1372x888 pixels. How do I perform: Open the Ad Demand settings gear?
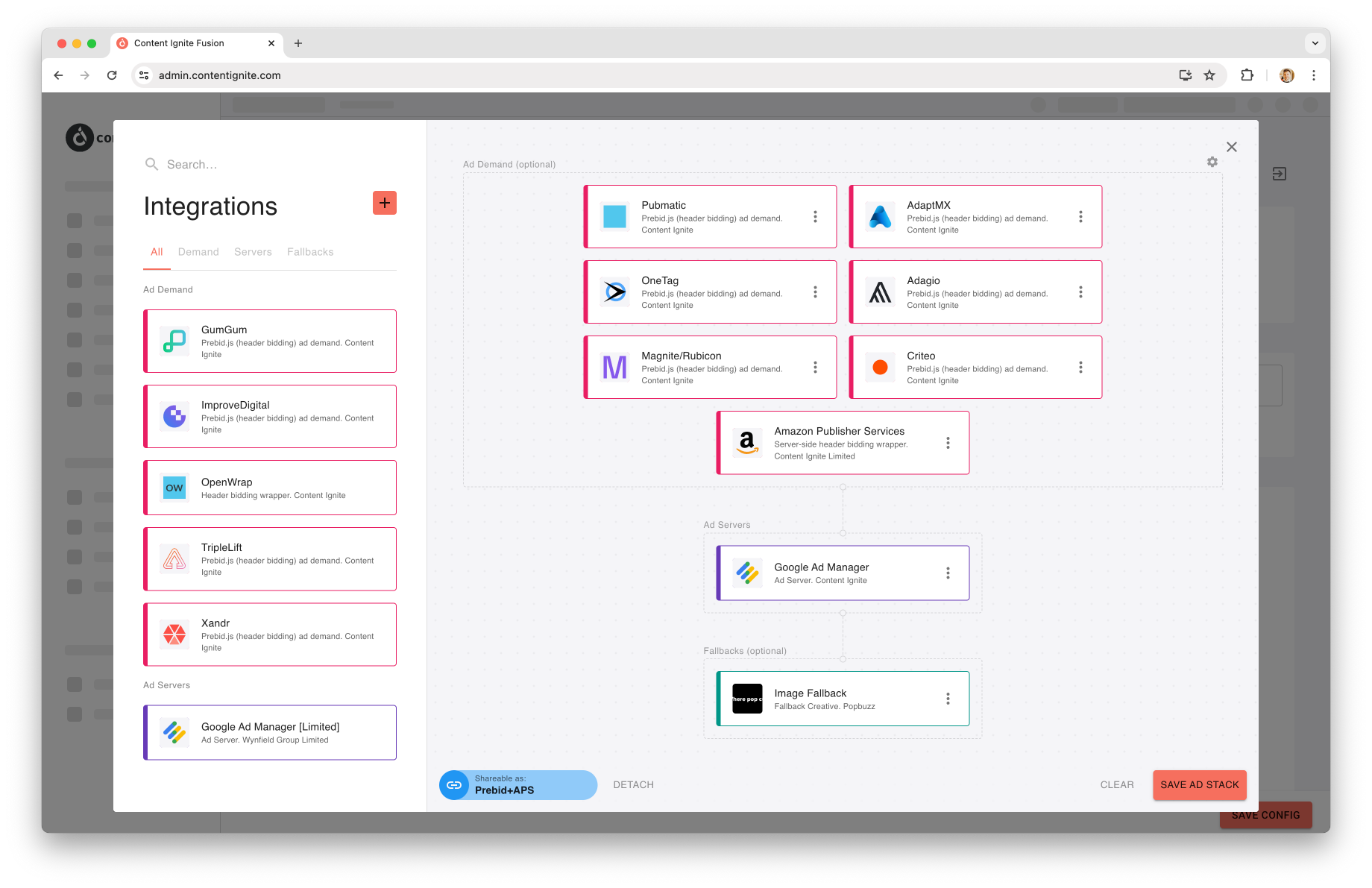tap(1212, 162)
